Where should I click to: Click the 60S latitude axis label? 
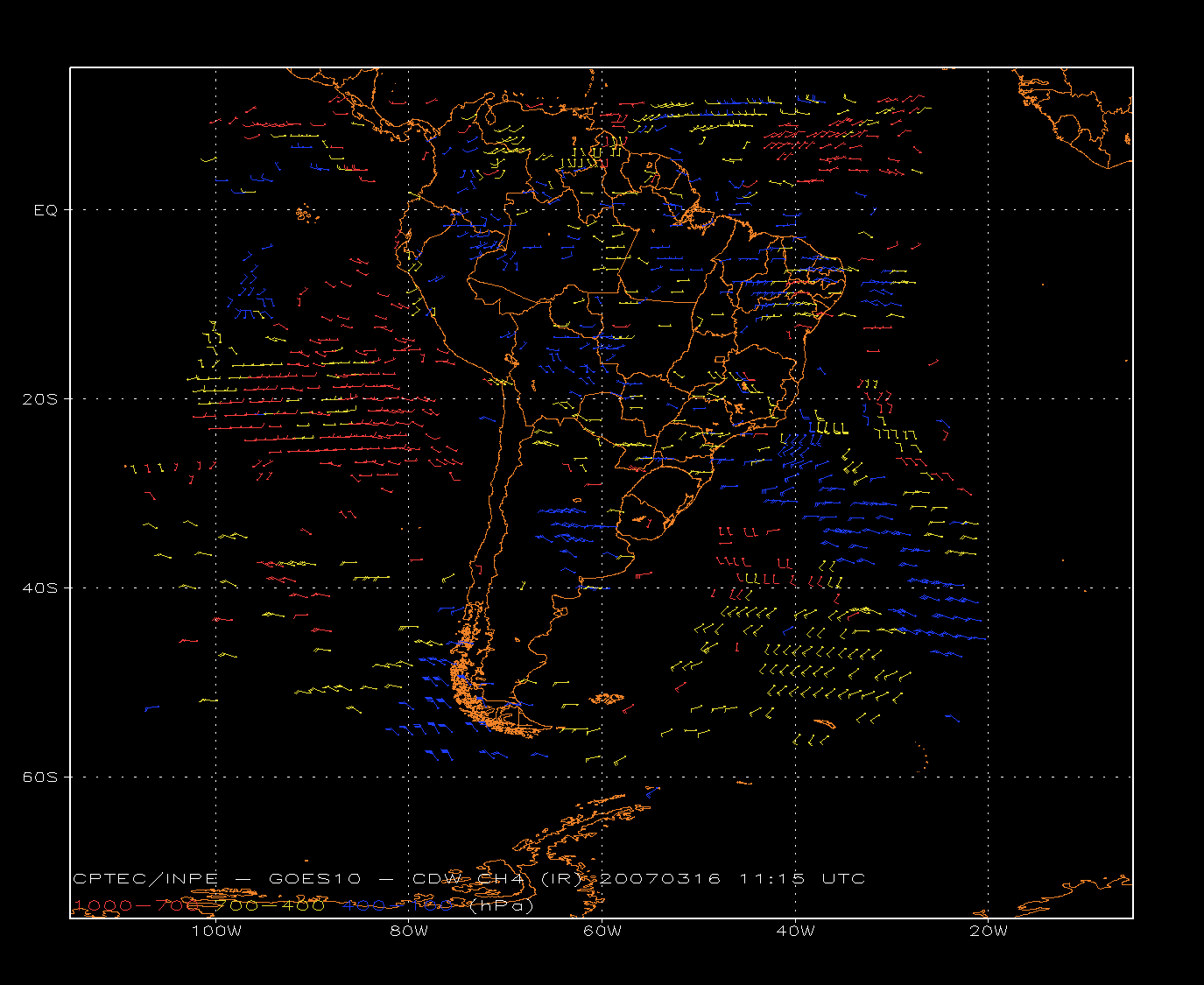pyautogui.click(x=39, y=777)
